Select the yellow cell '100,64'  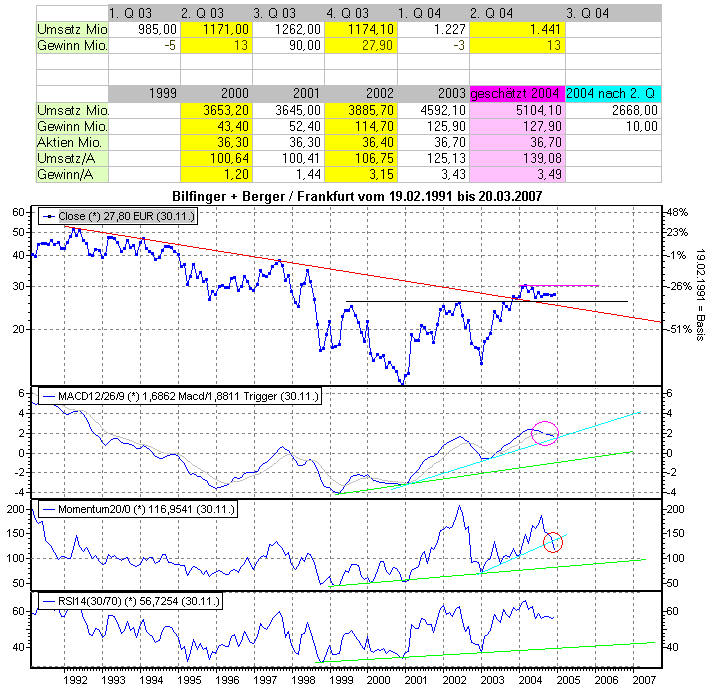pos(216,158)
